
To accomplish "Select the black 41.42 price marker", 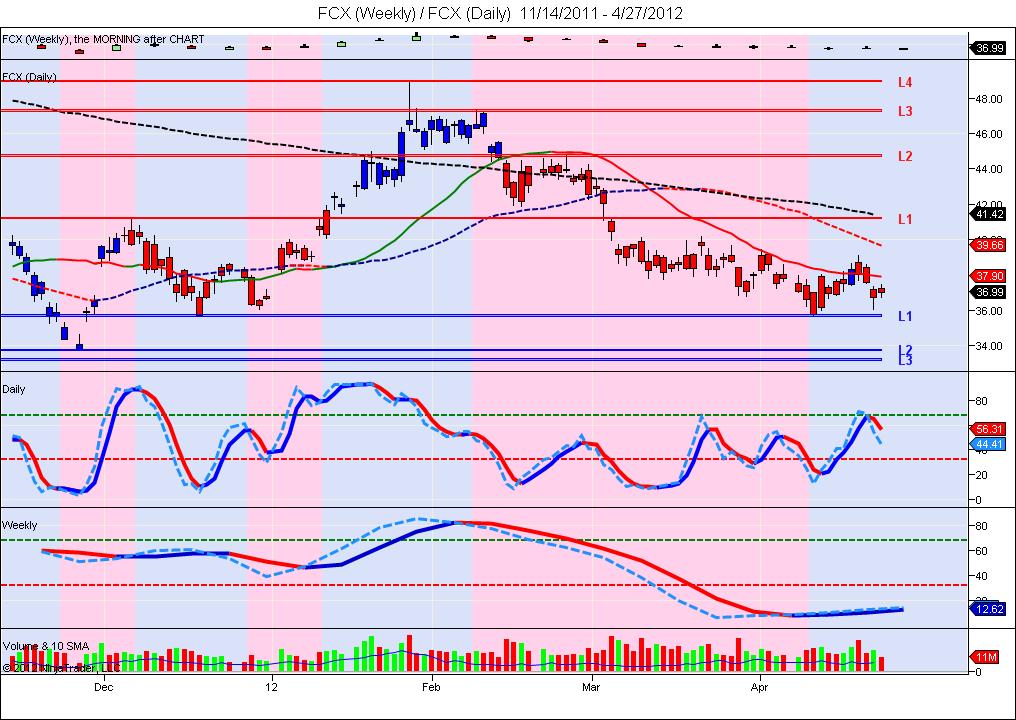I will click(x=988, y=214).
